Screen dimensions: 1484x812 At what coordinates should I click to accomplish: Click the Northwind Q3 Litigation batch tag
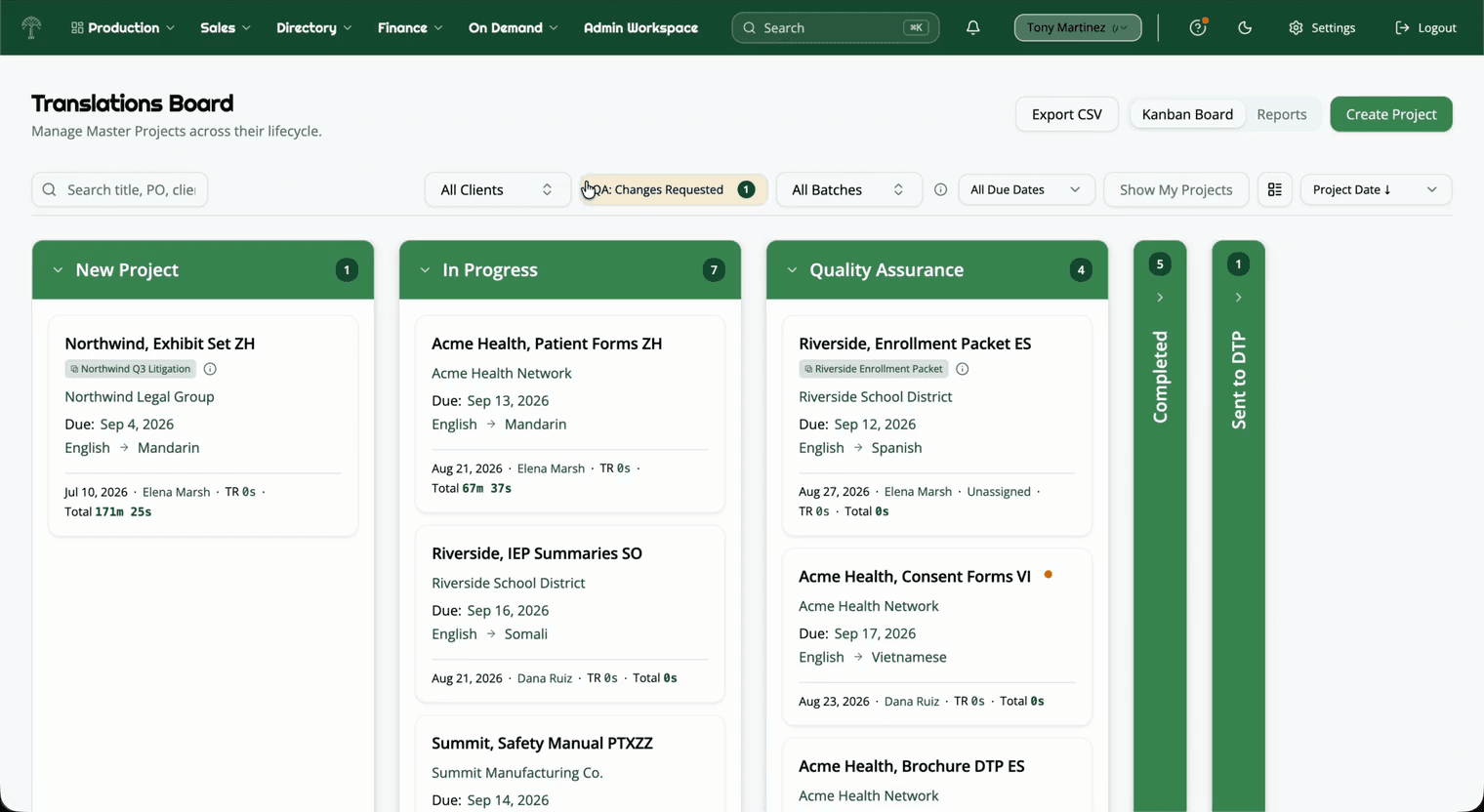(131, 369)
